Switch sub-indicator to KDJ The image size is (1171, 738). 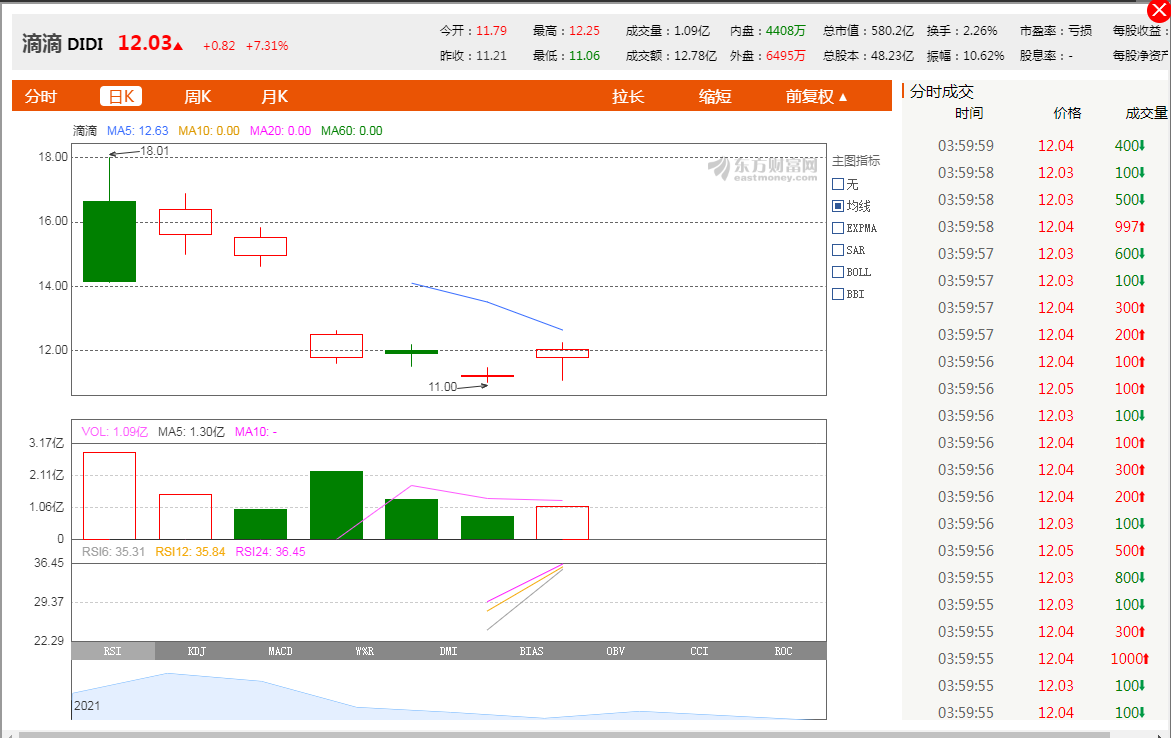pyautogui.click(x=197, y=651)
